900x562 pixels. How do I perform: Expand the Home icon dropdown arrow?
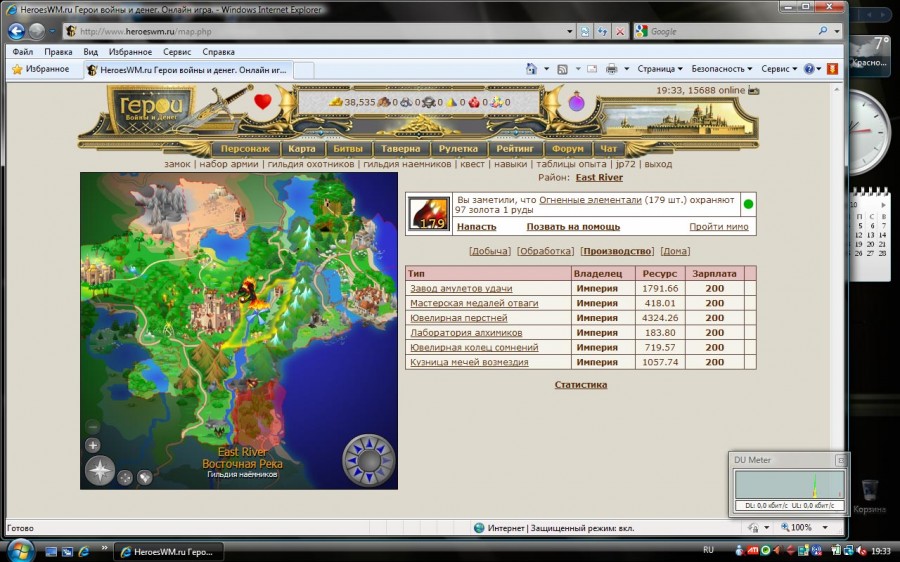pos(546,69)
